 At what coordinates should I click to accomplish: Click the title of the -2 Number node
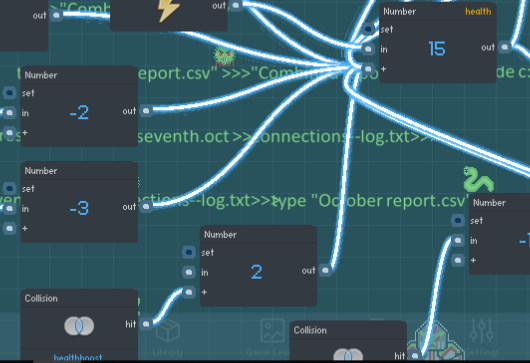[41, 75]
